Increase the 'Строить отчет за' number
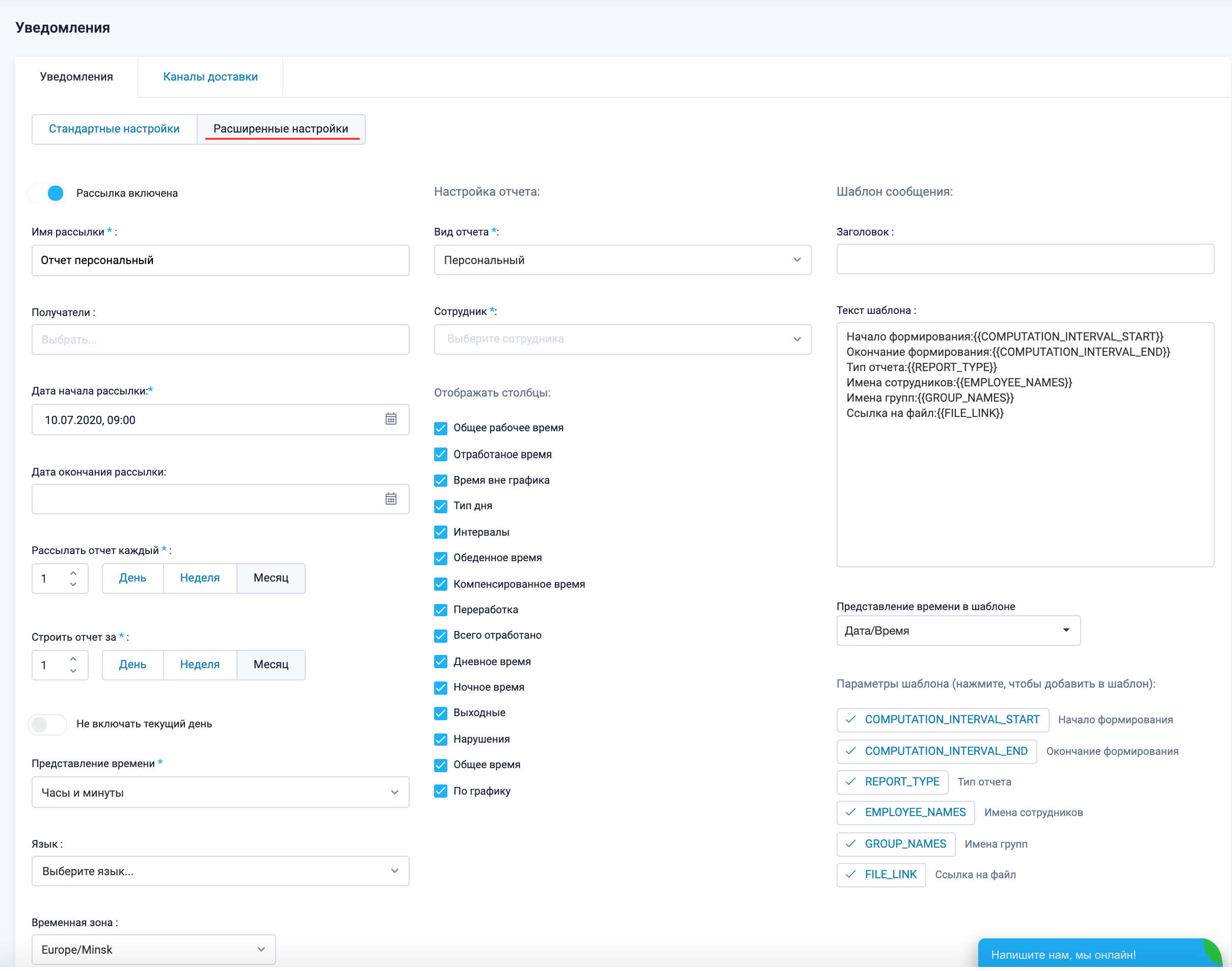Viewport: 1232px width, 971px height. point(73,659)
